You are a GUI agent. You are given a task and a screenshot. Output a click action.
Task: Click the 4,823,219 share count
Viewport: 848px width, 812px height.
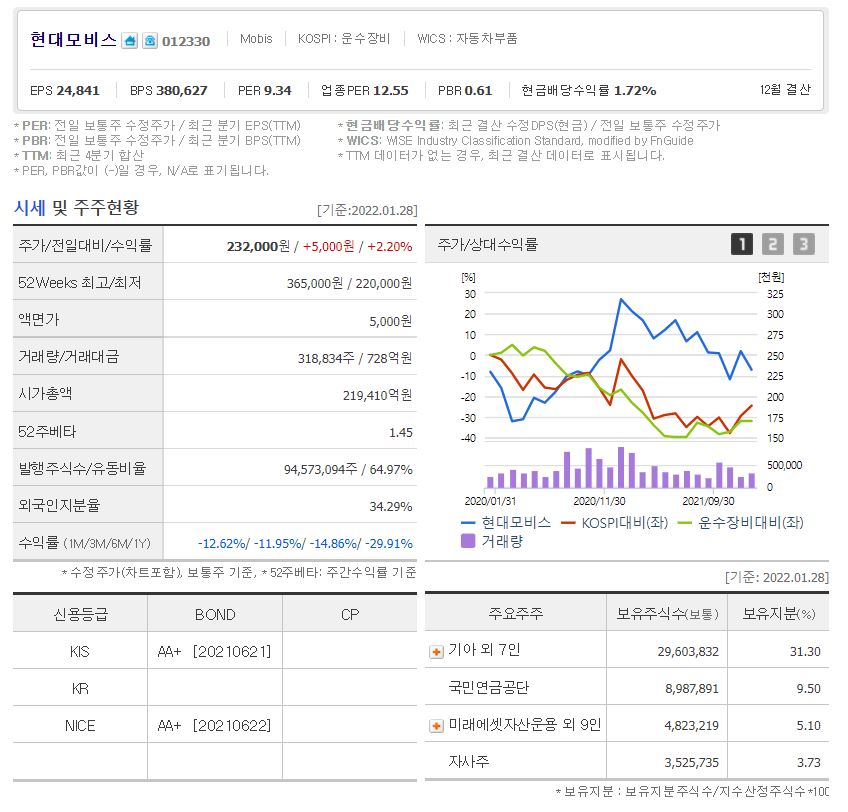coord(692,725)
